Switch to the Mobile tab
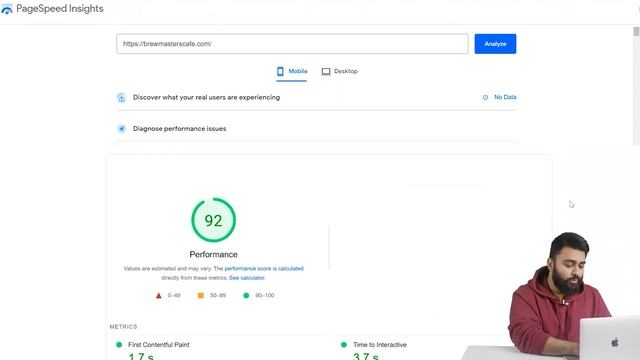 pyautogui.click(x=291, y=71)
